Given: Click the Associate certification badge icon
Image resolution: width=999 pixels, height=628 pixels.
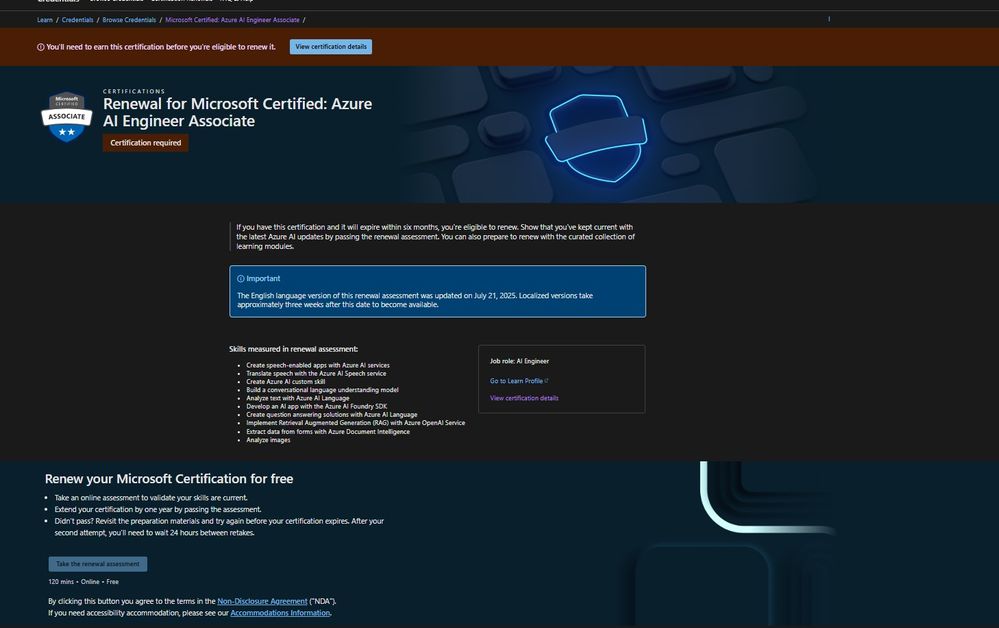Looking at the screenshot, I should 67,117.
